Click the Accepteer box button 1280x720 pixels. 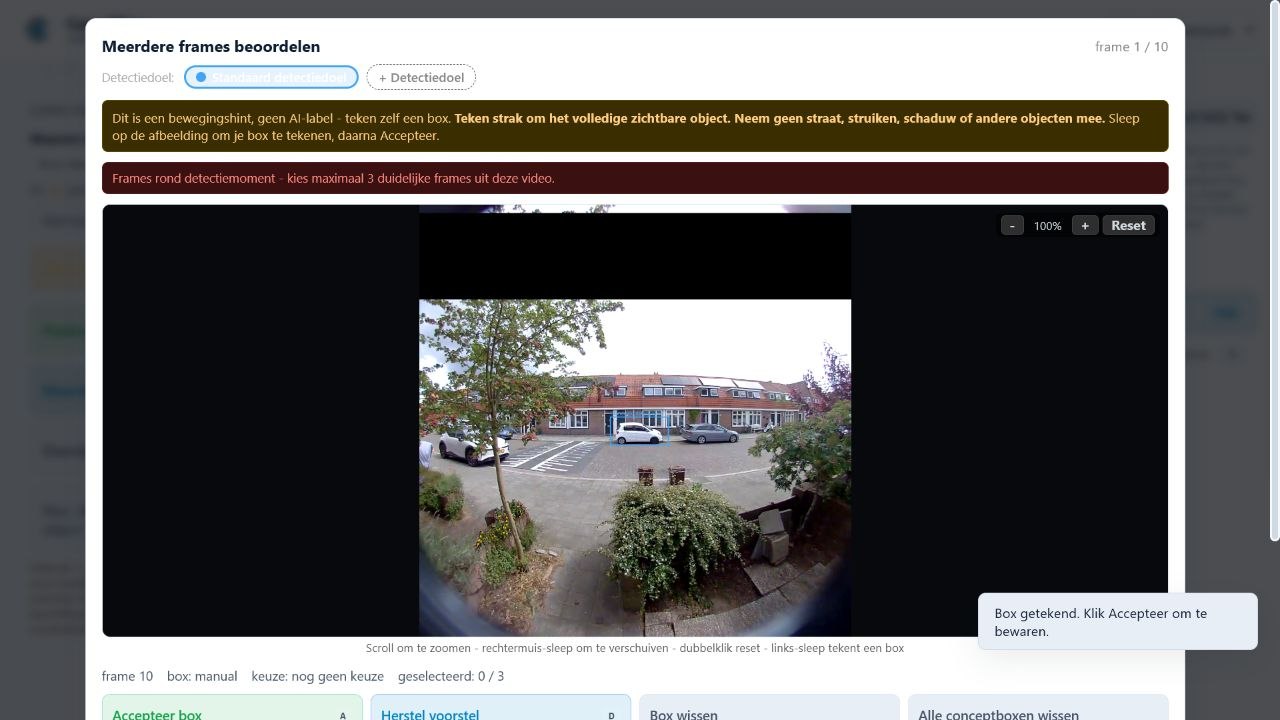pyautogui.click(x=232, y=708)
